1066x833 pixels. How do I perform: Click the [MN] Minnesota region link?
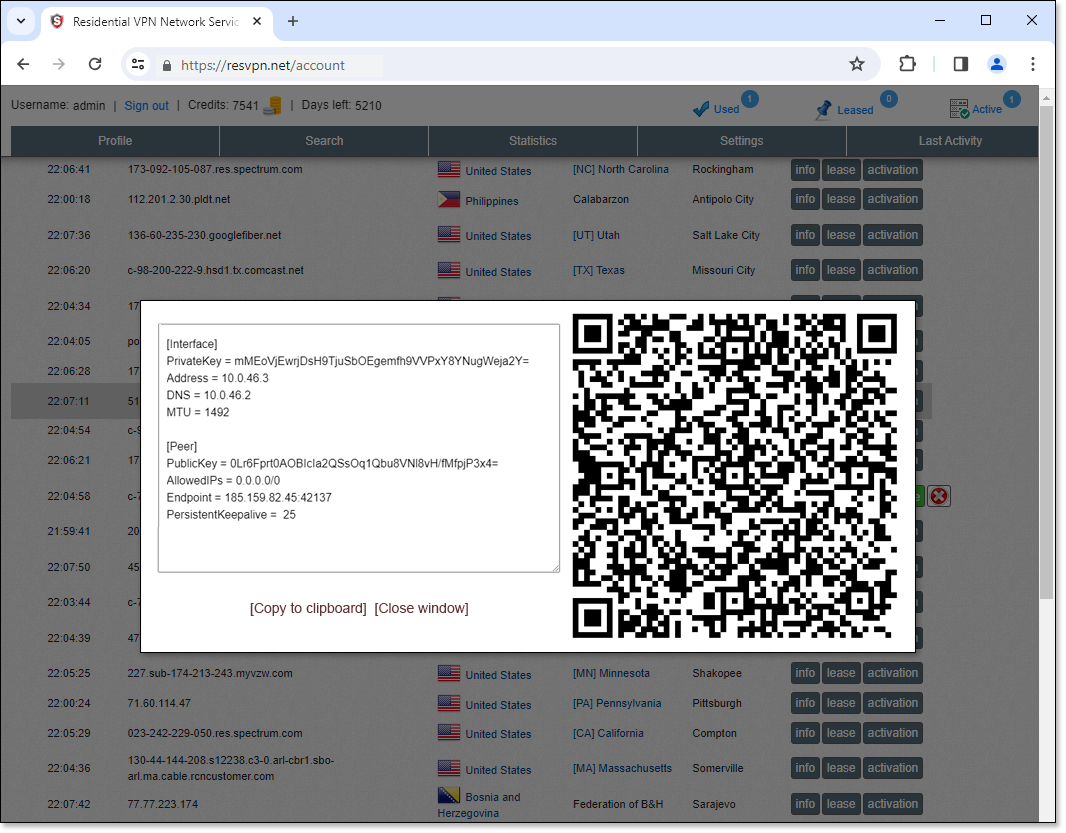pos(611,673)
